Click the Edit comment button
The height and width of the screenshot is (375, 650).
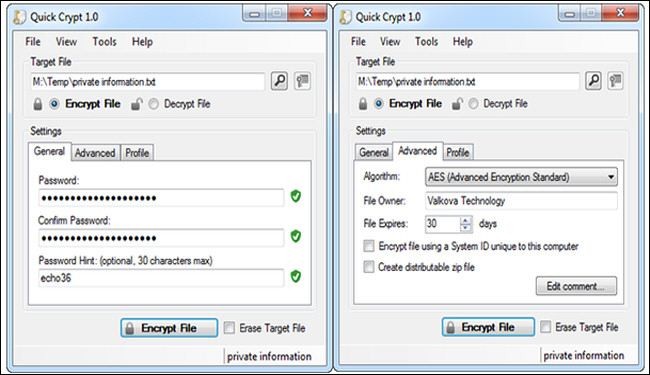[x=576, y=286]
